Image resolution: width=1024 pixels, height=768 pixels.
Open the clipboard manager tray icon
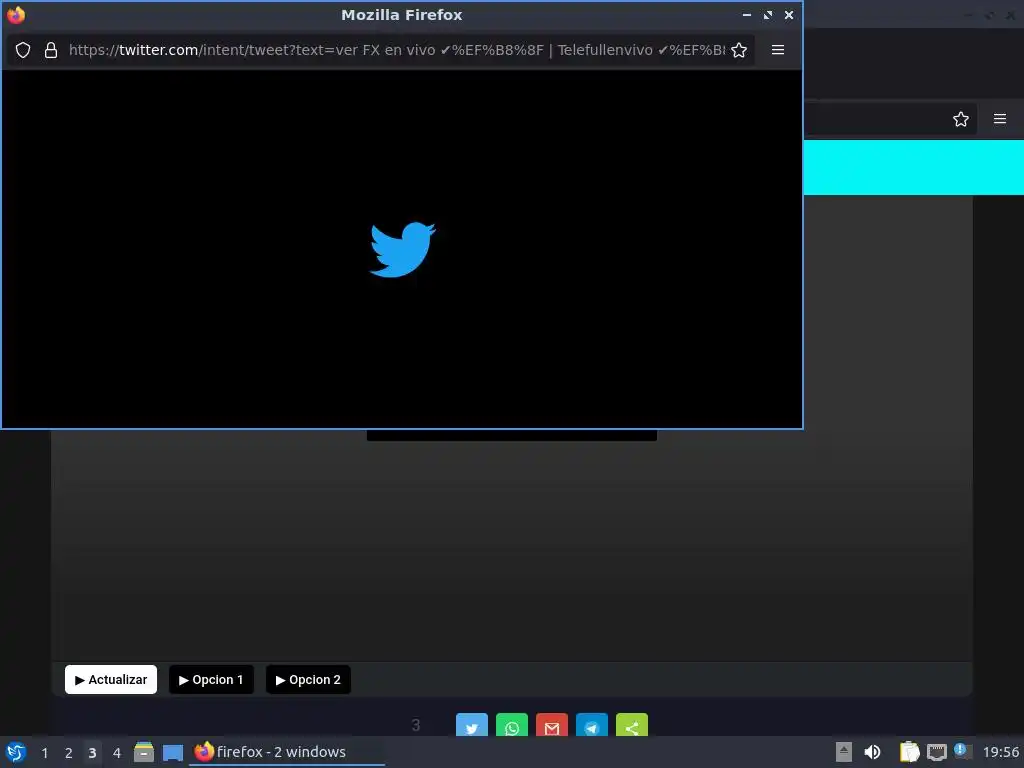click(x=909, y=752)
